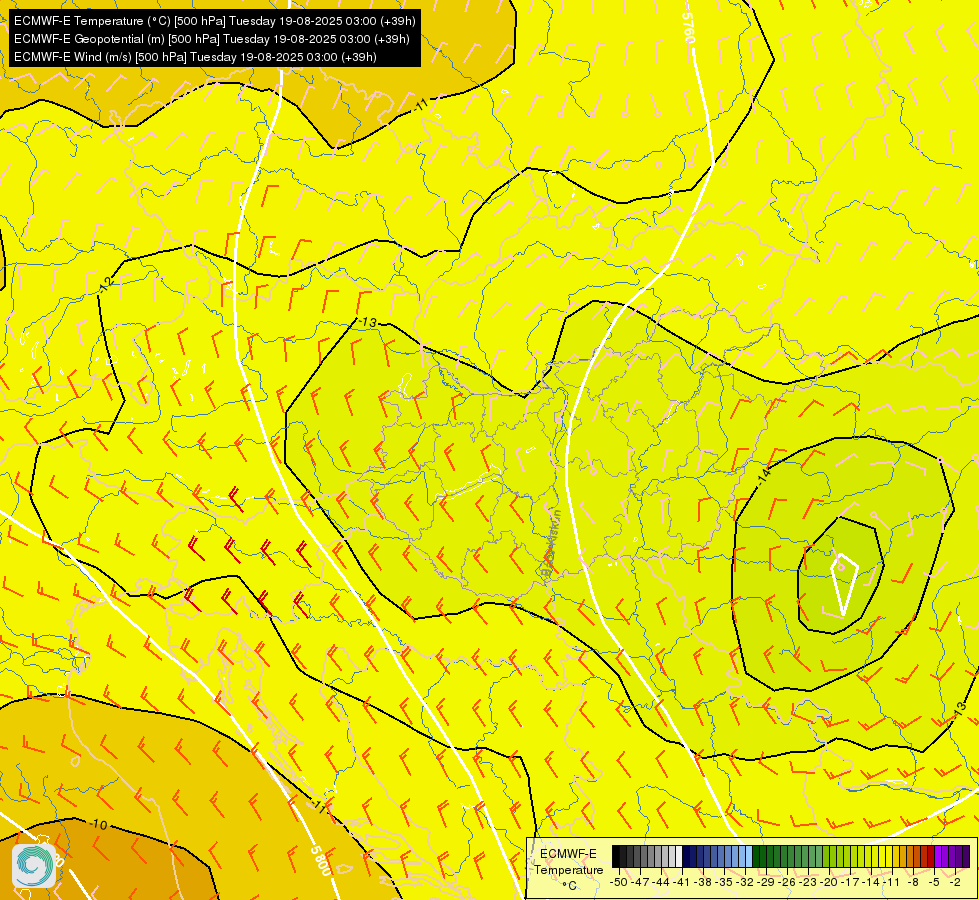Click the 5800 geopotential contour label
This screenshot has width=979, height=900.
[320, 861]
